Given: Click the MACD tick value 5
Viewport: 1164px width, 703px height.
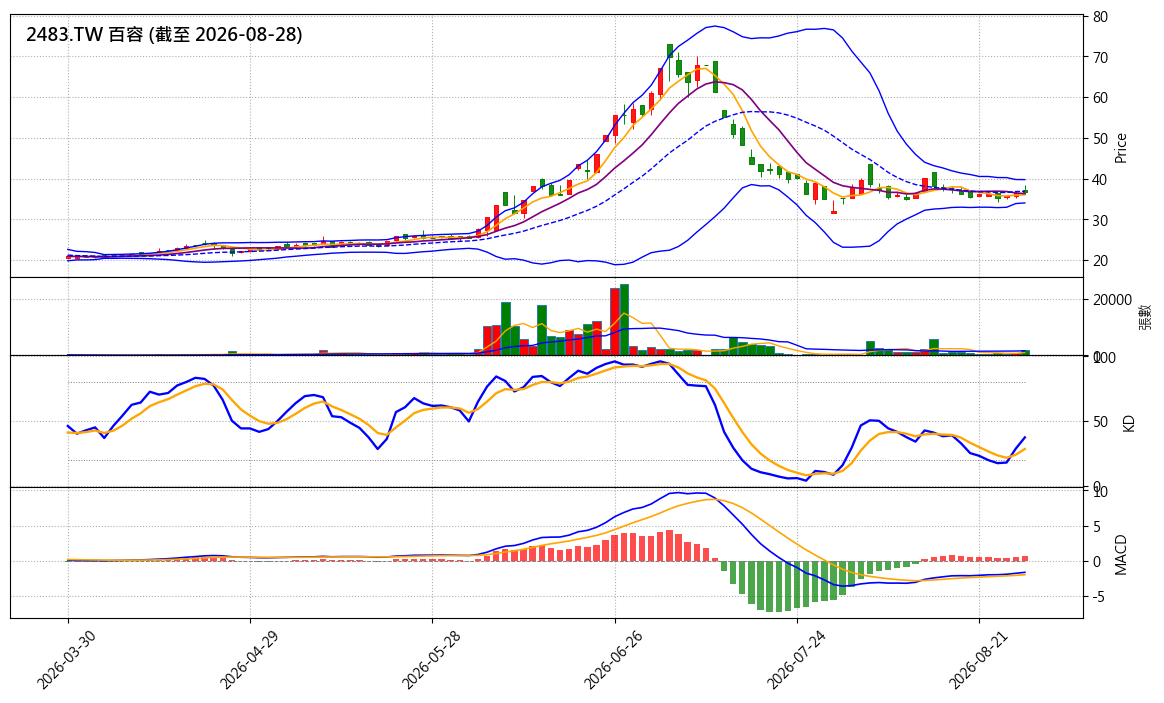Looking at the screenshot, I should tap(1097, 527).
